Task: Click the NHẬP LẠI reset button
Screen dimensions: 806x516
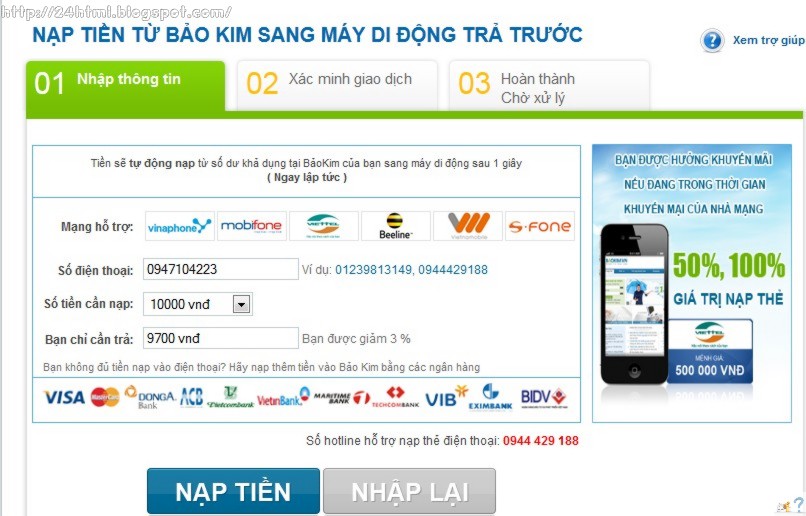Action: point(410,491)
